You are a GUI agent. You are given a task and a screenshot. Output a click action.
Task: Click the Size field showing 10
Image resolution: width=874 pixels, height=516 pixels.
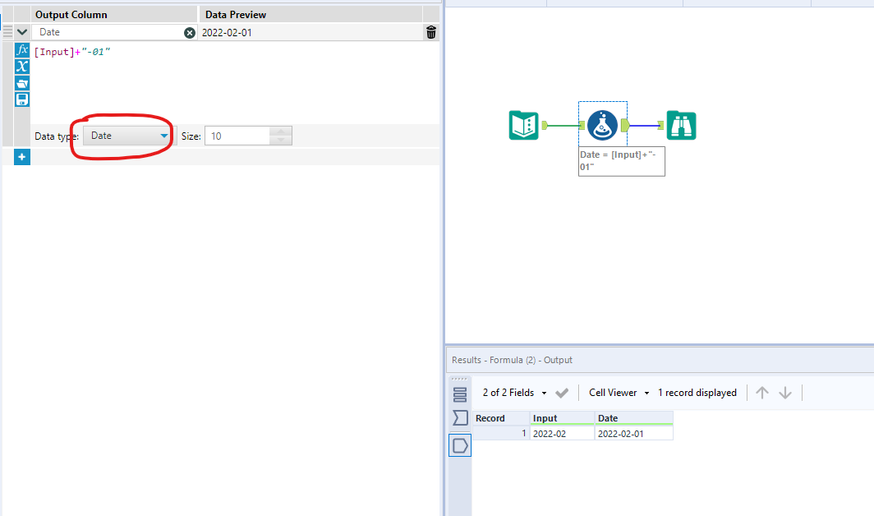click(237, 136)
